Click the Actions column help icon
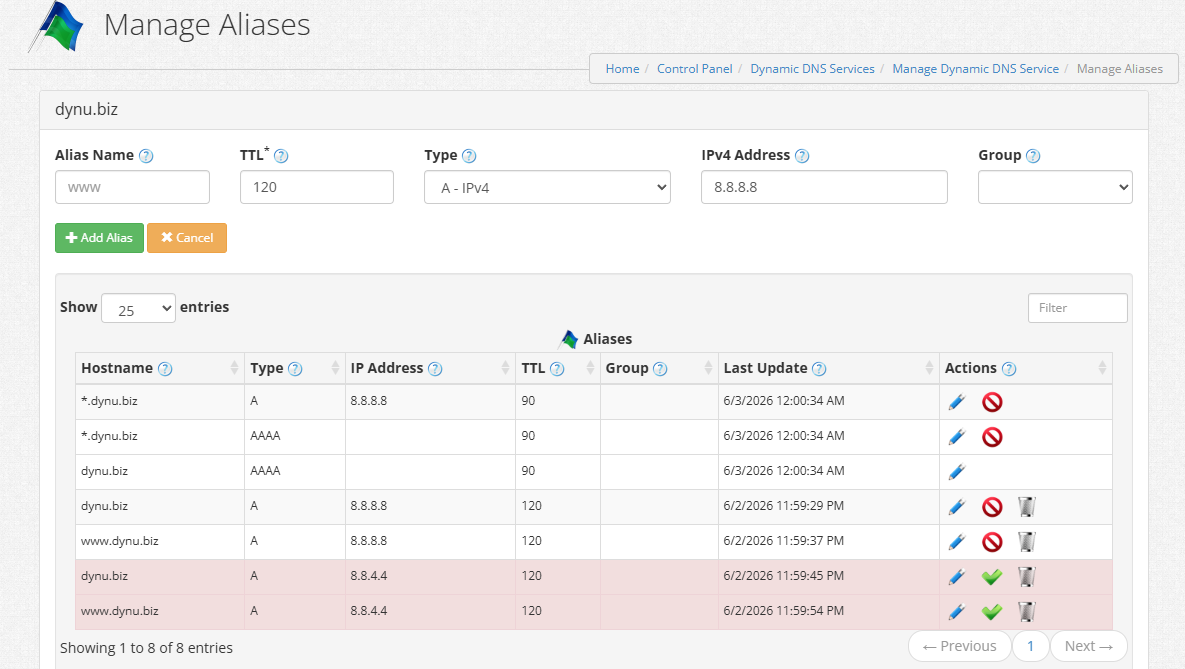Screen dimensions: 1185x669 1009,369
